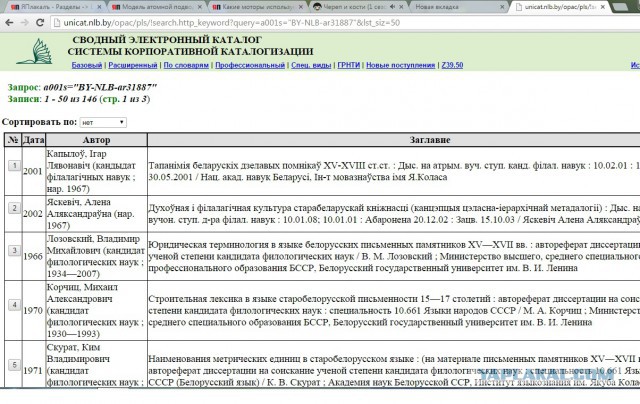The width and height of the screenshot is (640, 404).
Task: Open the 'По словарям' search link
Action: tap(186, 65)
